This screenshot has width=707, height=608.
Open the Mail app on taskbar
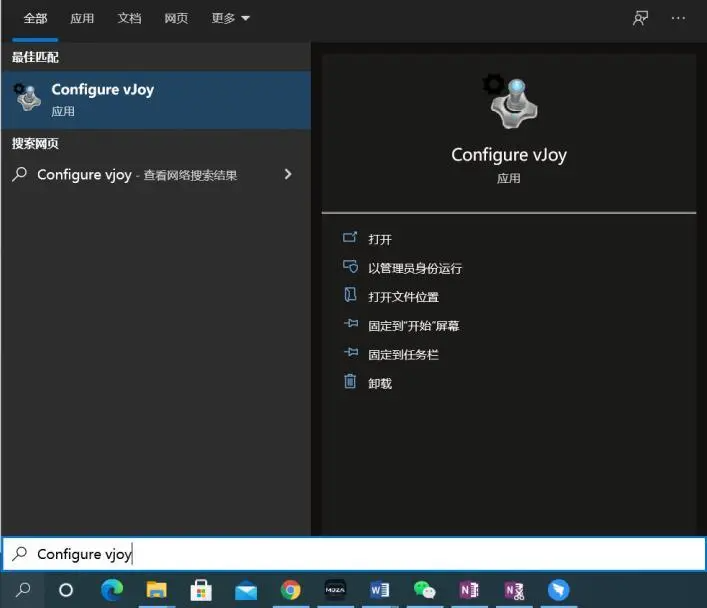click(x=246, y=591)
